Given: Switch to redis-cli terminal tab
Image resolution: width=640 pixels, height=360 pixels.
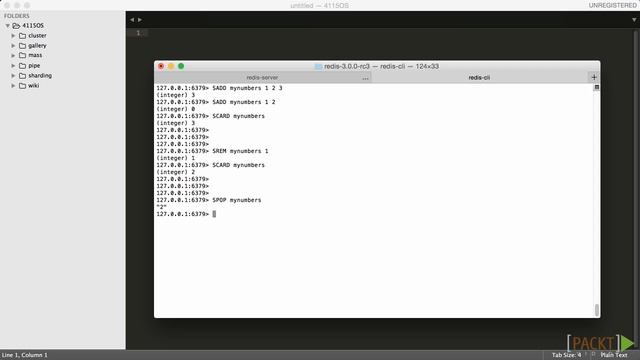Looking at the screenshot, I should [479, 78].
